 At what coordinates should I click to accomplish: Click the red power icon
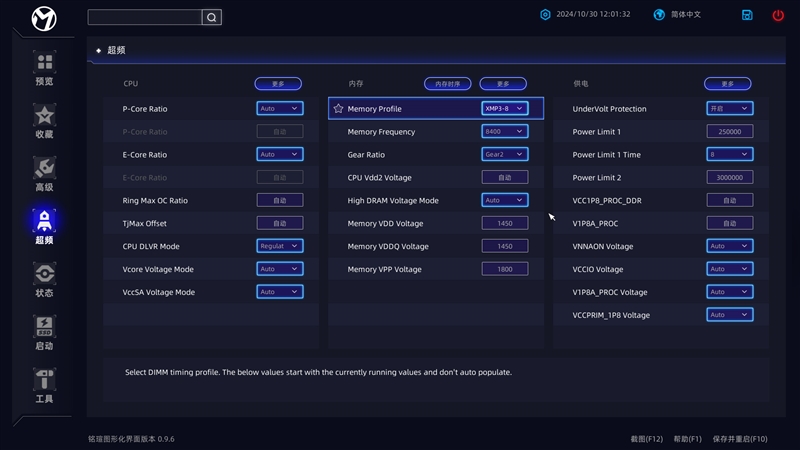pos(778,15)
